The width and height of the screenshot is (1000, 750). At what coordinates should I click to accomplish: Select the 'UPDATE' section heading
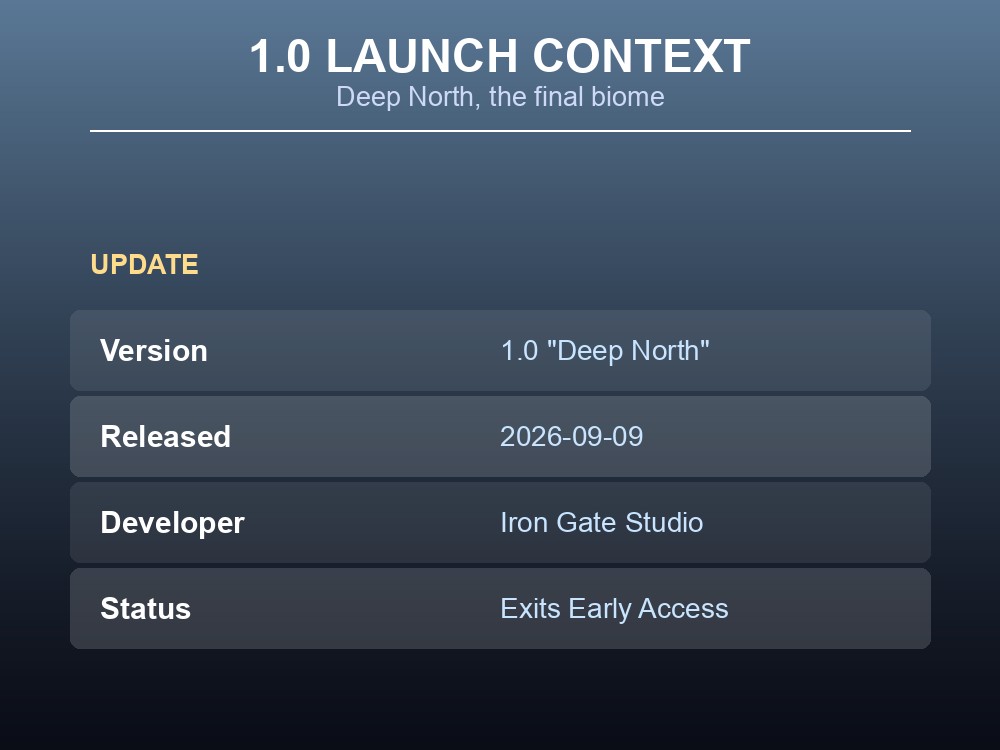(x=144, y=265)
